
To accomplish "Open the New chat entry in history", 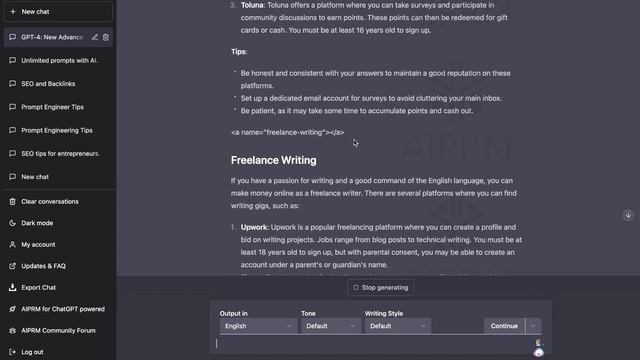I will [x=58, y=177].
